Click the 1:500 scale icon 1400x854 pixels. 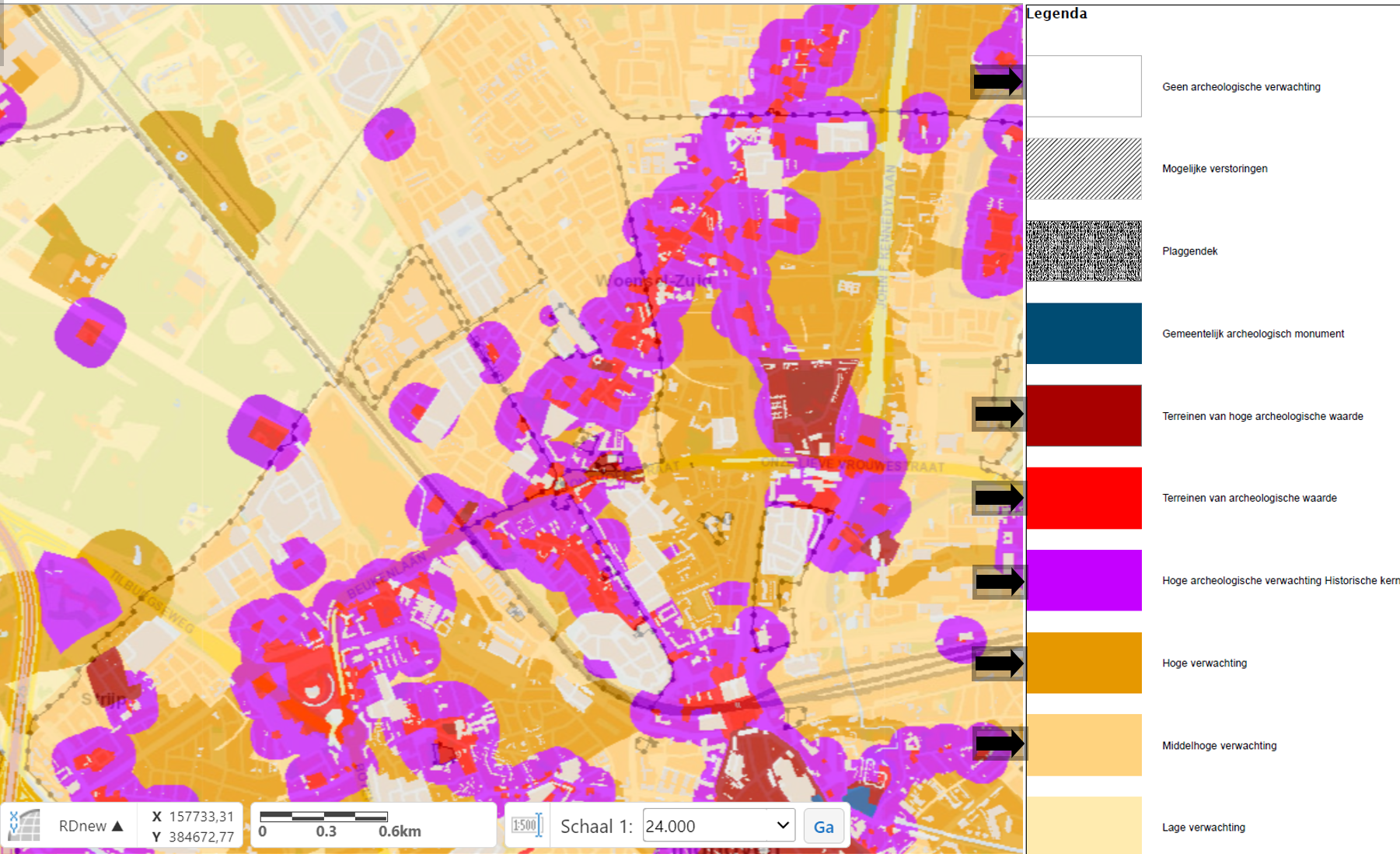(527, 825)
